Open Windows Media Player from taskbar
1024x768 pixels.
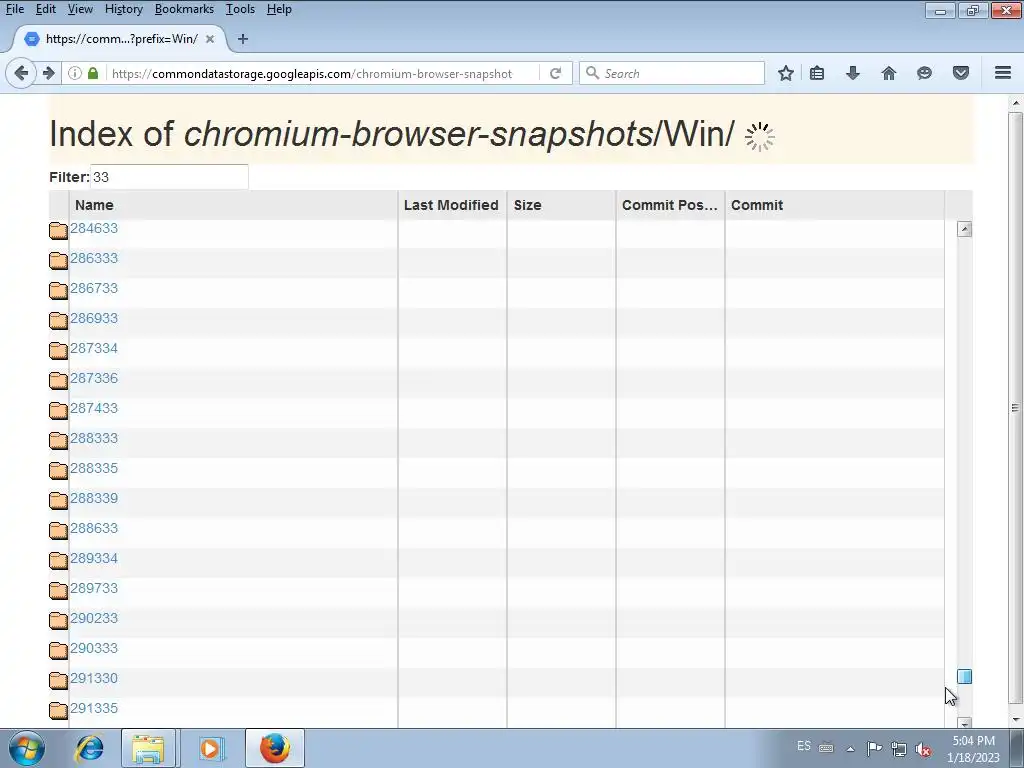coord(210,748)
